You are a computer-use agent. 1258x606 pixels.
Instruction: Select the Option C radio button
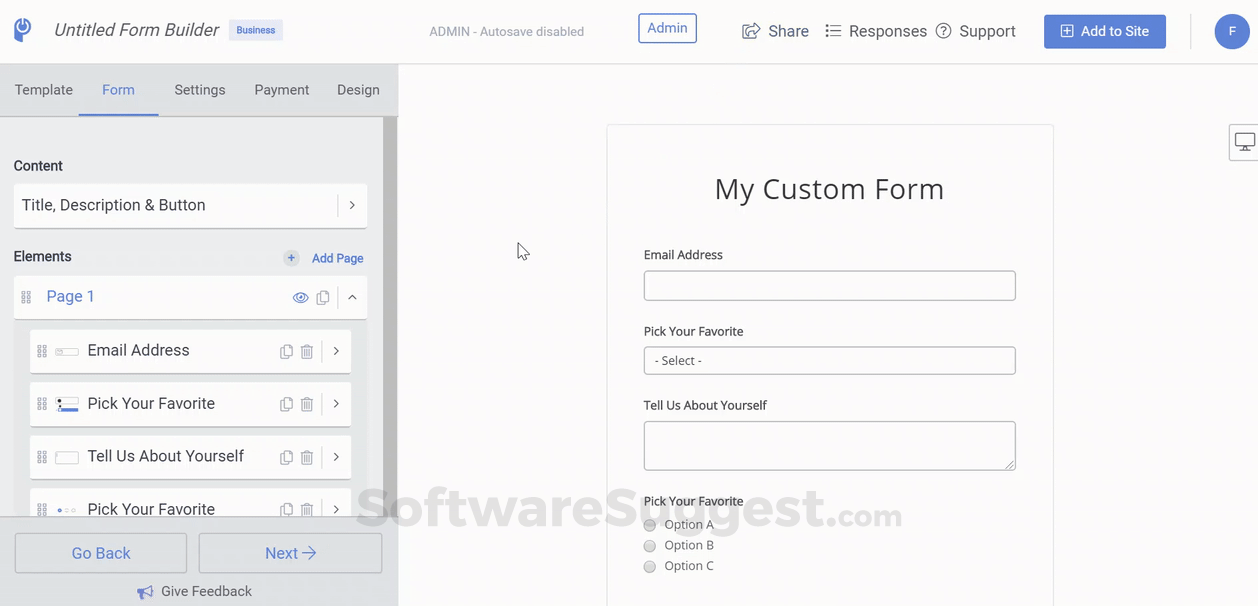(x=651, y=566)
